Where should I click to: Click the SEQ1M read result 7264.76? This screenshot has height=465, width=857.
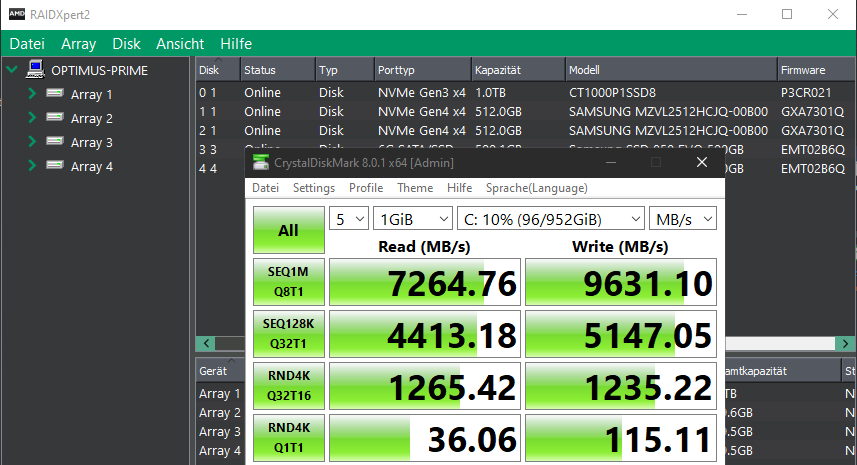click(x=425, y=282)
